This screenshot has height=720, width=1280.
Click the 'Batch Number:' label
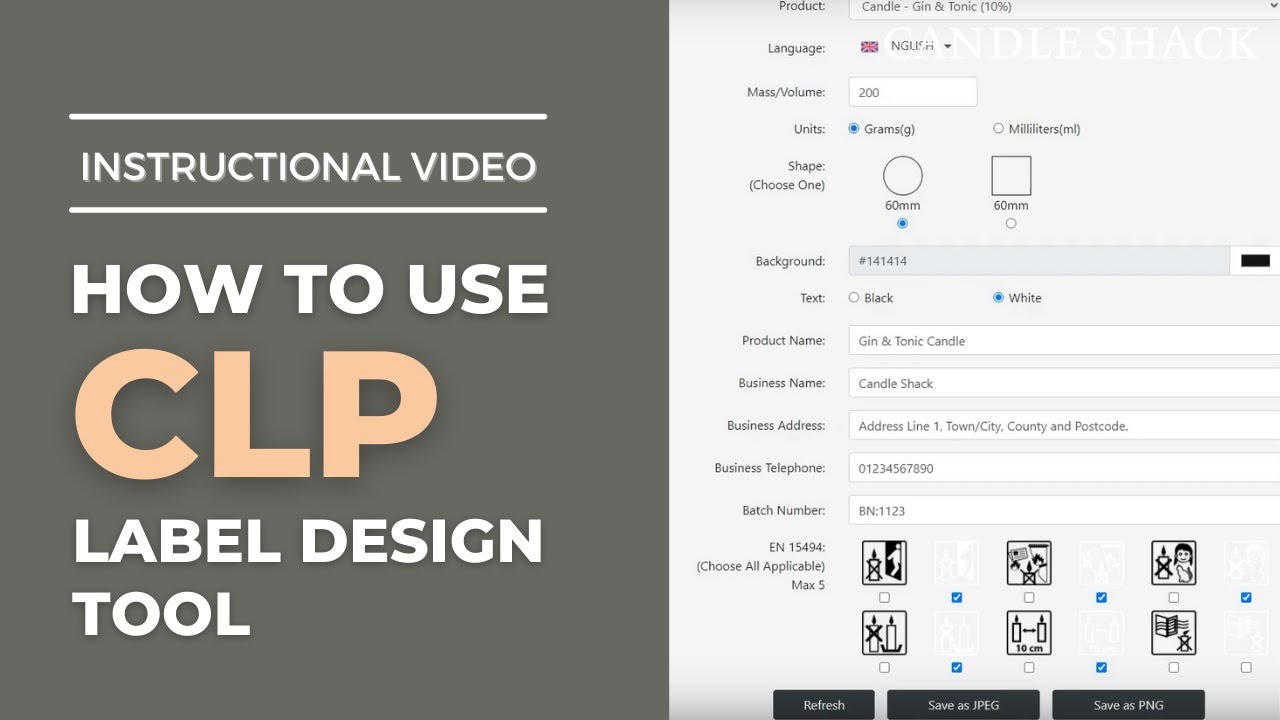point(784,510)
